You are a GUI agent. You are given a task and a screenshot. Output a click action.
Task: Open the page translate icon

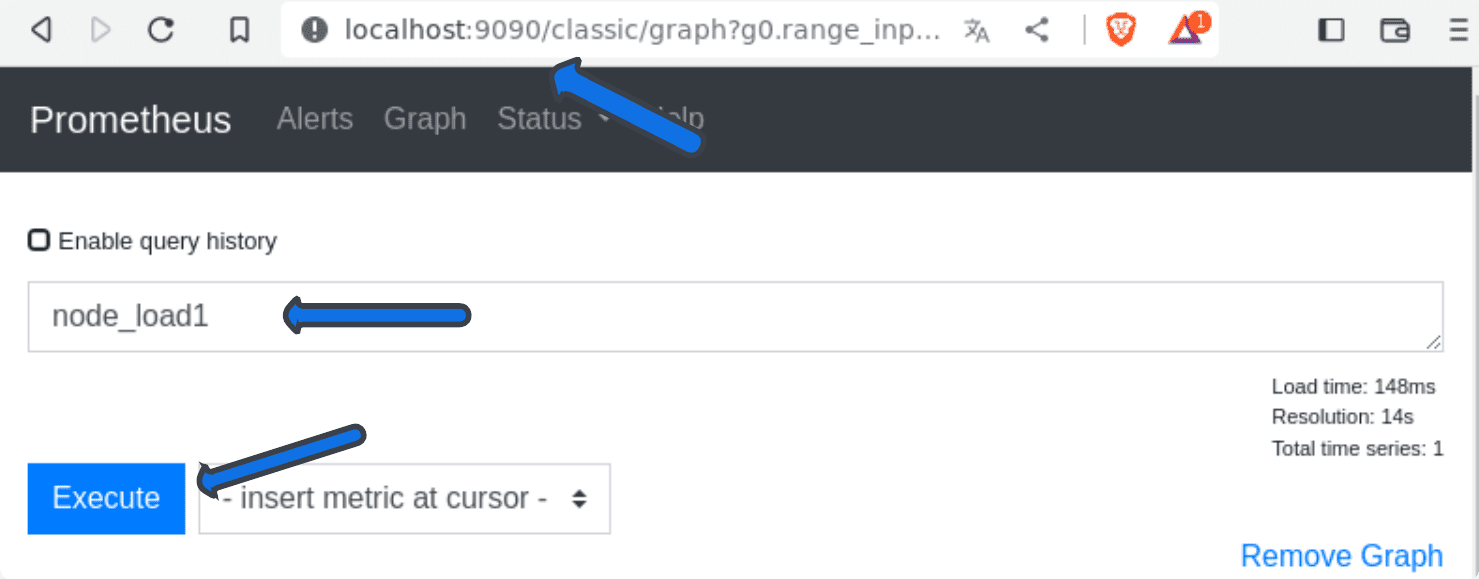pos(976,31)
